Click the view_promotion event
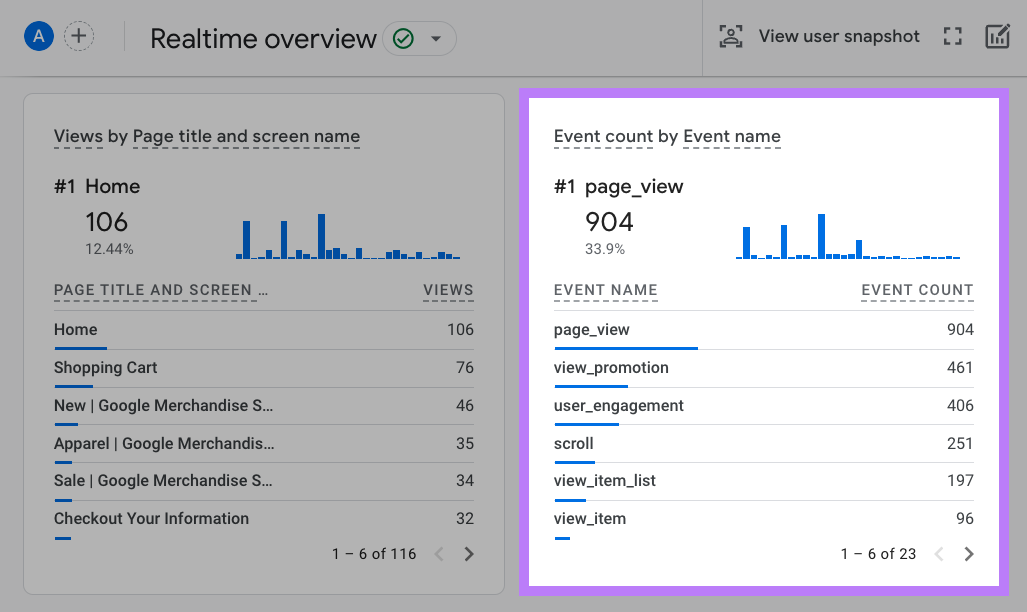Viewport: 1027px width, 612px height. coord(611,367)
